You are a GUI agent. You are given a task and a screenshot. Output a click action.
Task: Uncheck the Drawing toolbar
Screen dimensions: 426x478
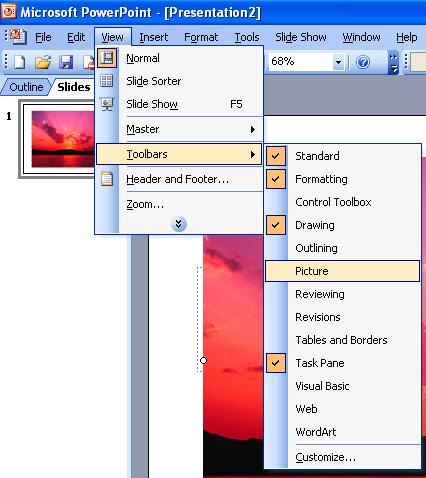pyautogui.click(x=343, y=225)
